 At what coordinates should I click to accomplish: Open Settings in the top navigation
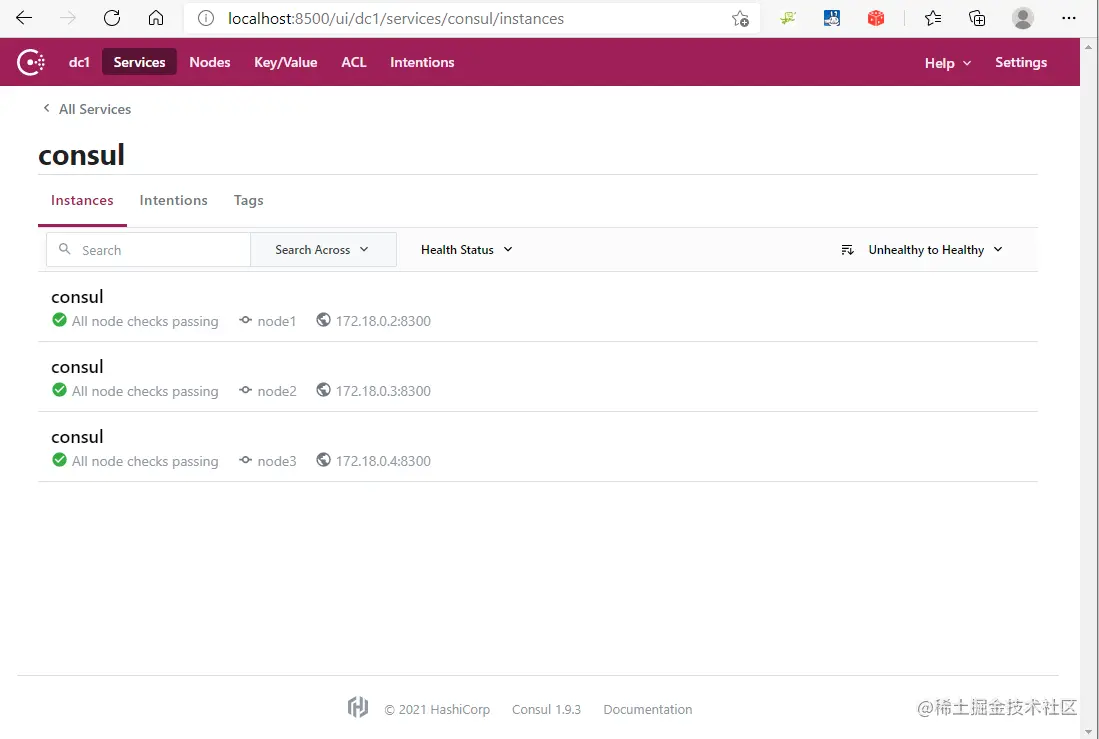tap(1020, 62)
